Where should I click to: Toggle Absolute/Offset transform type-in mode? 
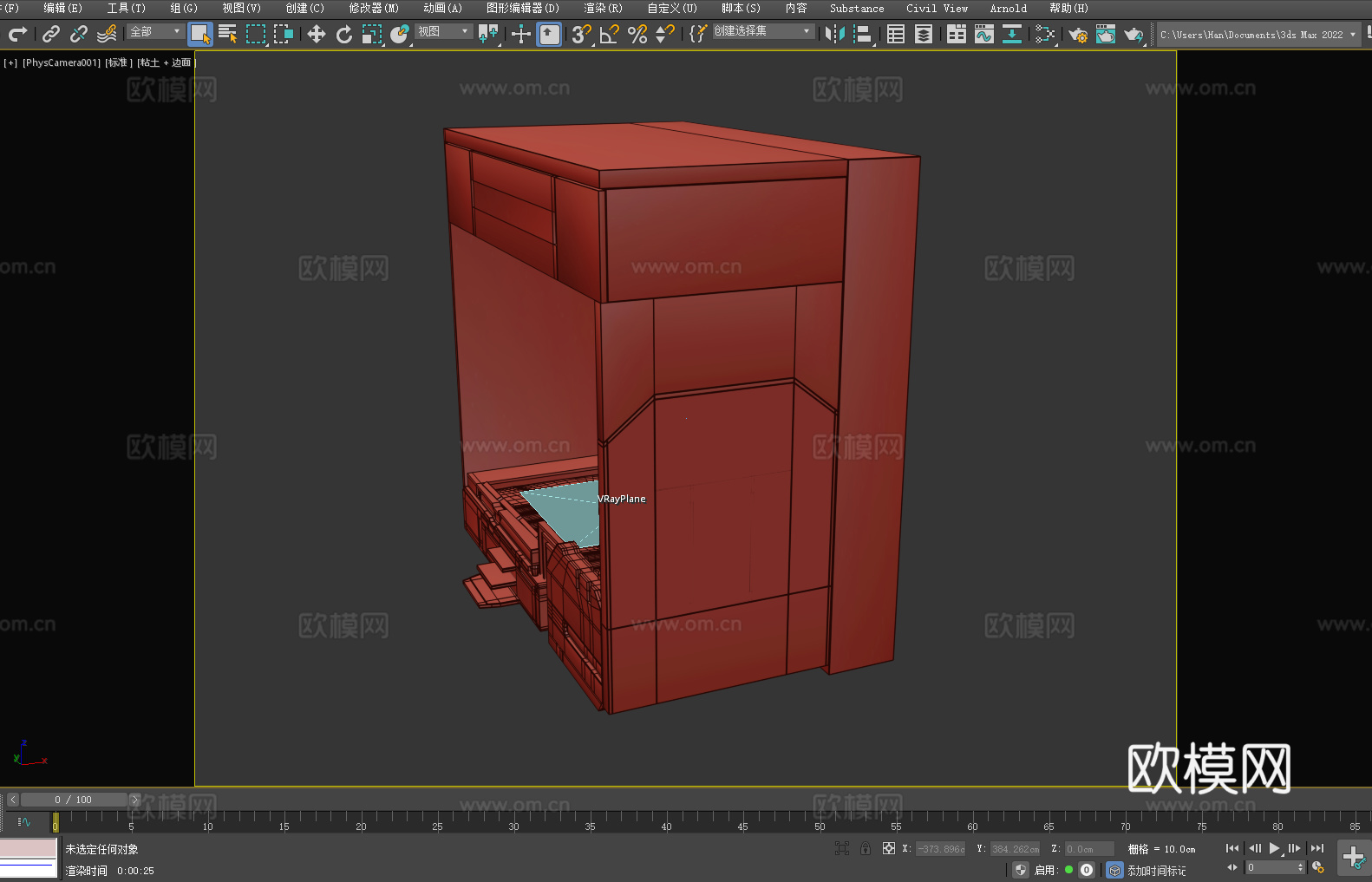coord(889,848)
